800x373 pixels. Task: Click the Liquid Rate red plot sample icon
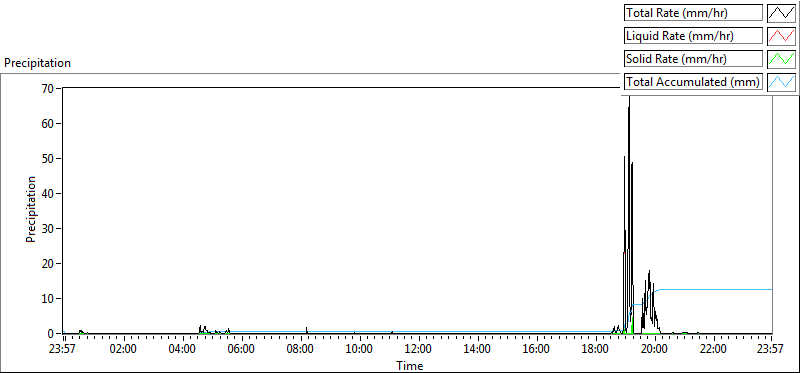782,36
